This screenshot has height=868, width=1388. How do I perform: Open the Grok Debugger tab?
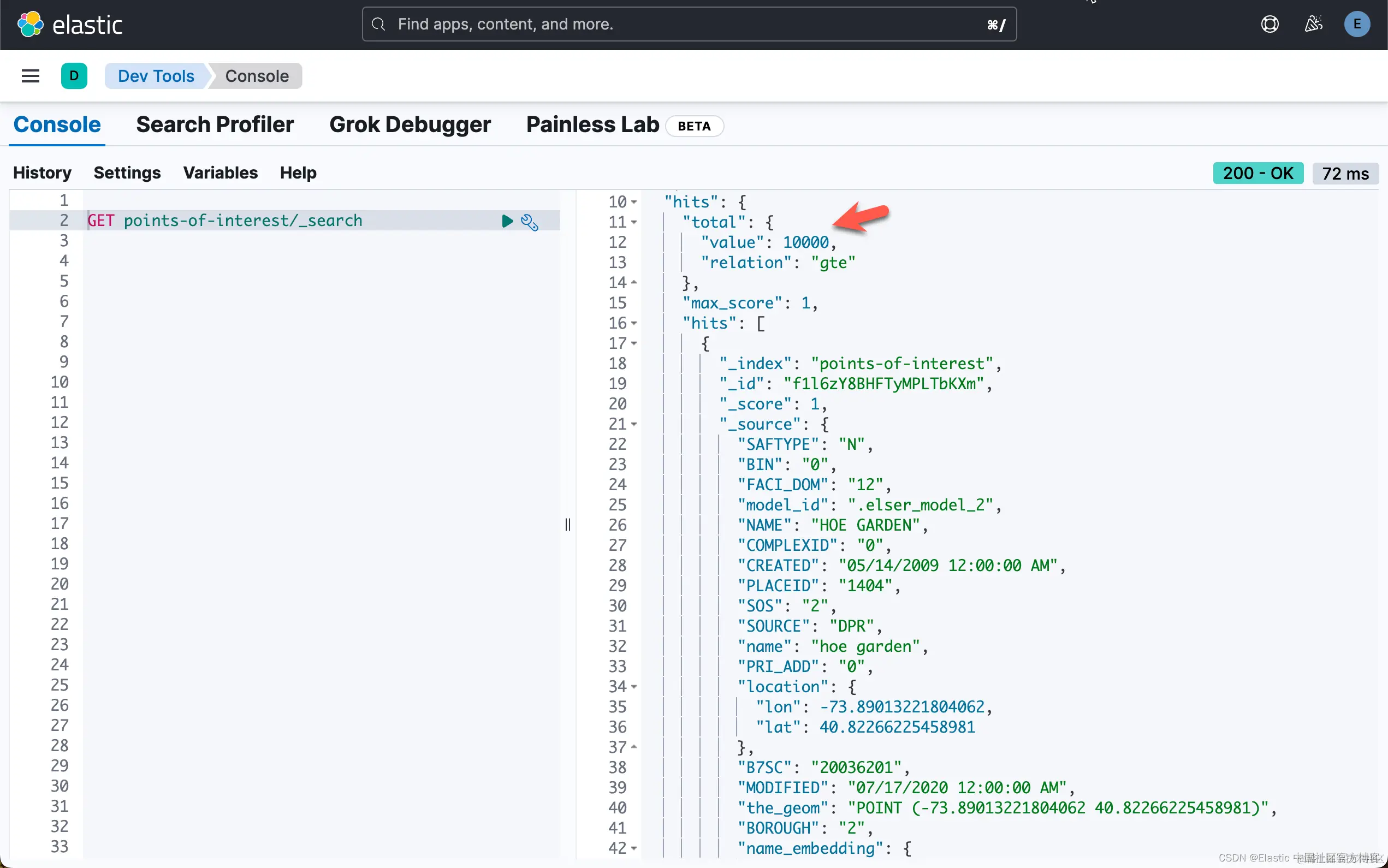click(410, 124)
